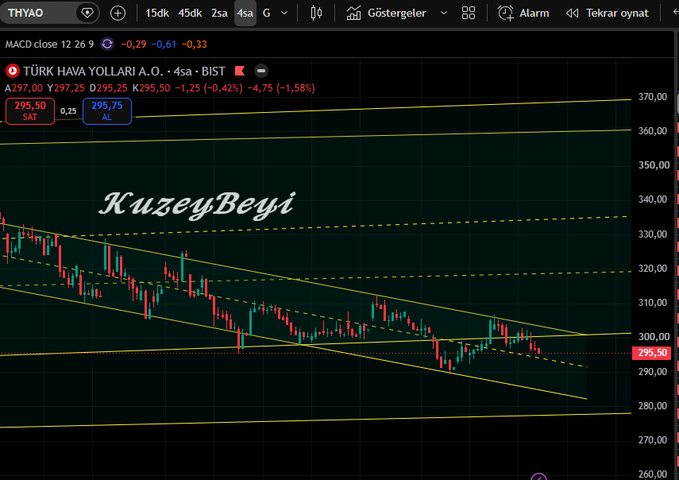Image resolution: width=679 pixels, height=480 pixels.
Task: Click the 360,00 price axis label
Action: click(x=653, y=131)
